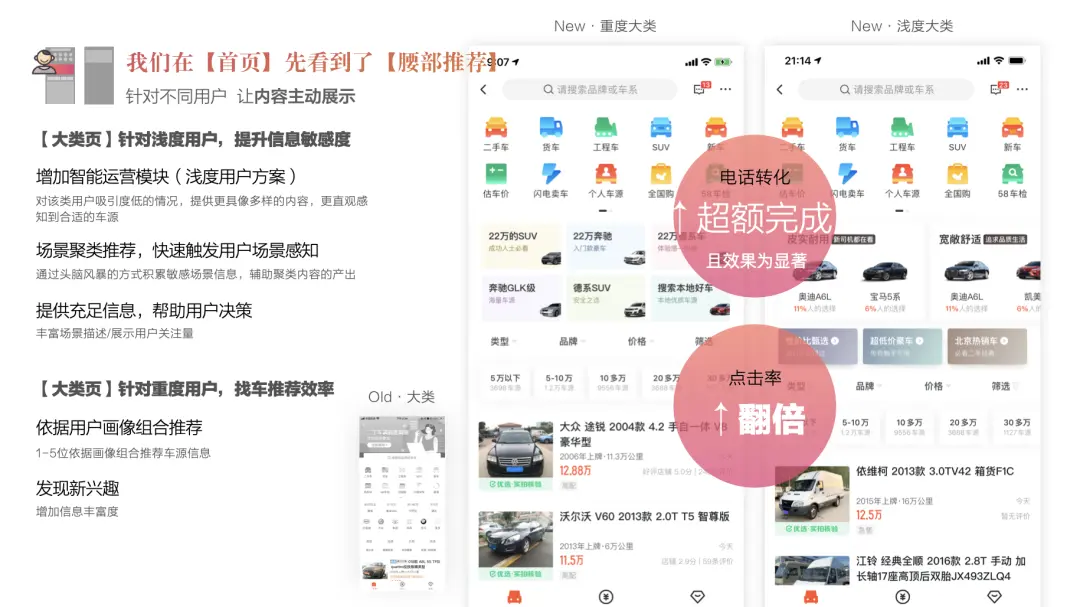This screenshot has width=1080, height=607.
Task: Choose 5-10万 price chip, 重度大类 phone
Action: point(559,382)
